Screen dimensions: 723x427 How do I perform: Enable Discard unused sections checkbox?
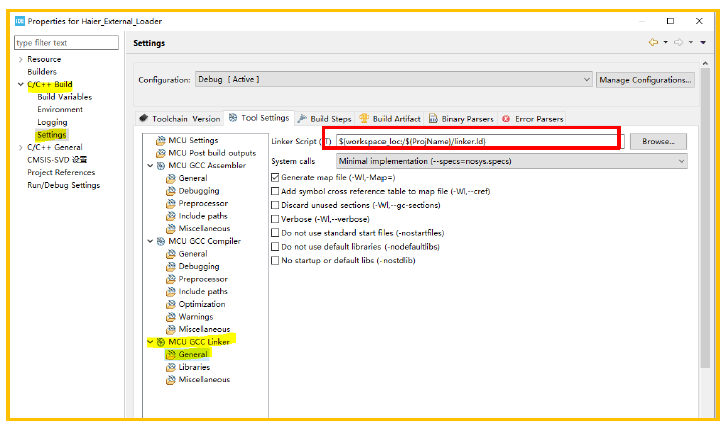tap(275, 205)
